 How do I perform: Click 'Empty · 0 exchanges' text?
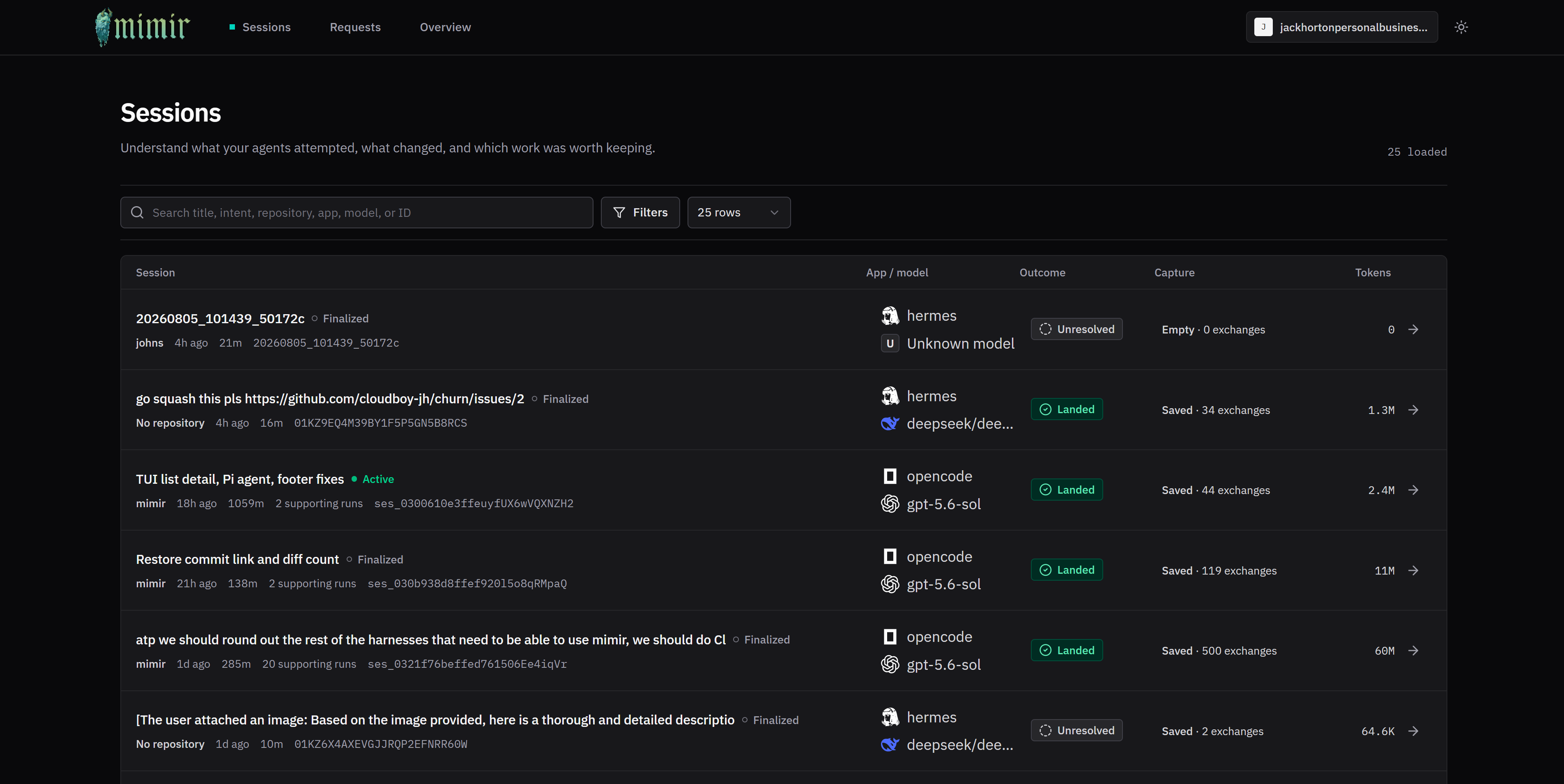1213,330
